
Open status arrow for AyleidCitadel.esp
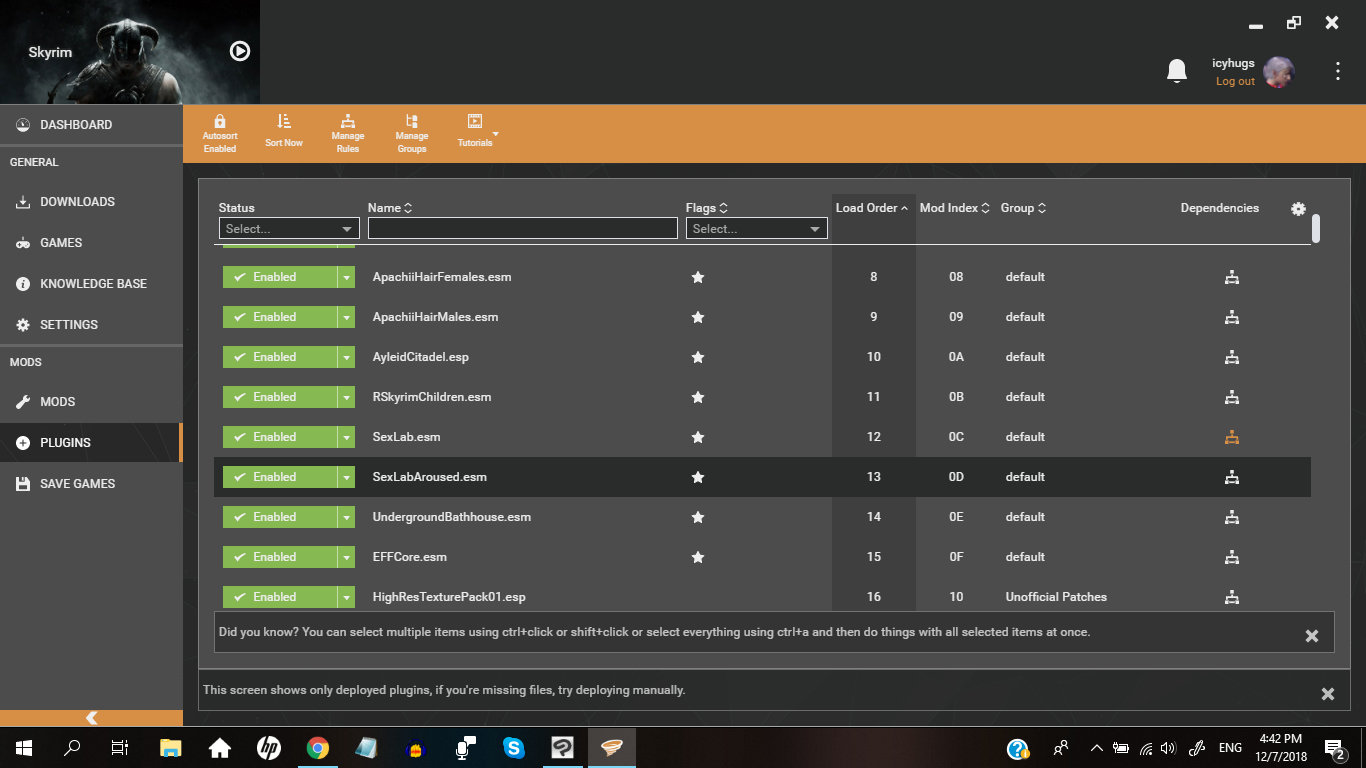pos(346,357)
